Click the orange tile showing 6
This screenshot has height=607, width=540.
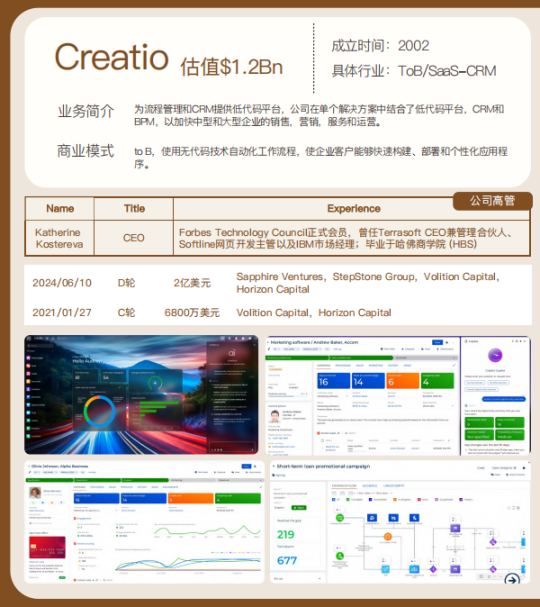pos(403,381)
